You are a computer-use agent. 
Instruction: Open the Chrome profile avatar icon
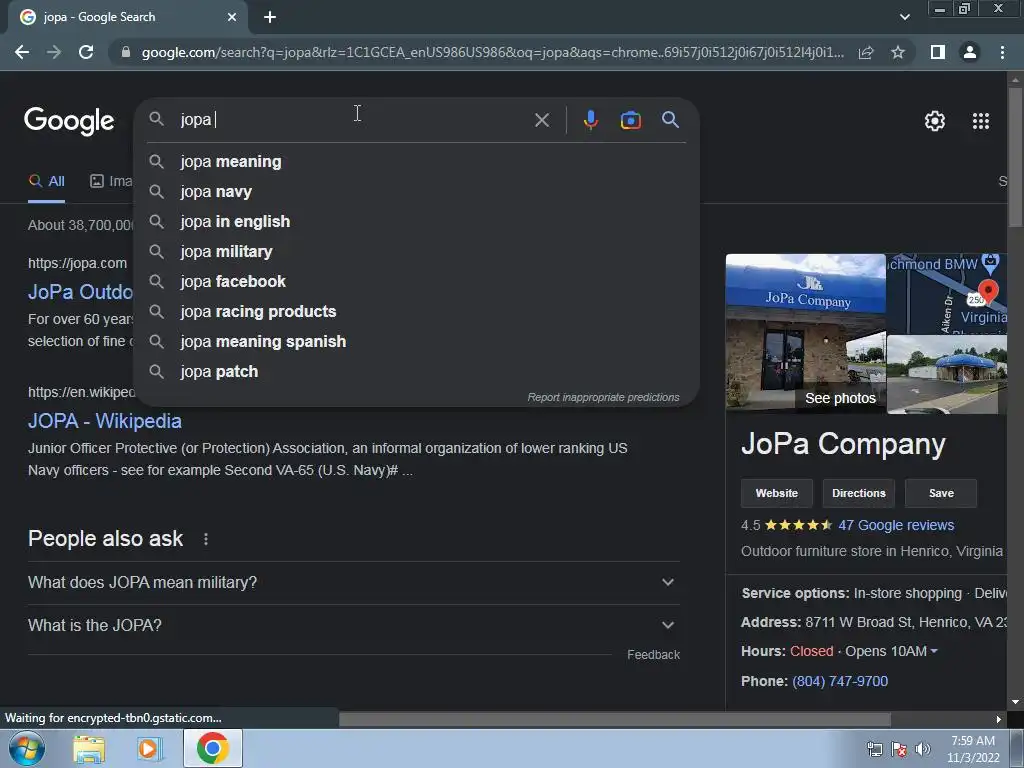coord(970,52)
